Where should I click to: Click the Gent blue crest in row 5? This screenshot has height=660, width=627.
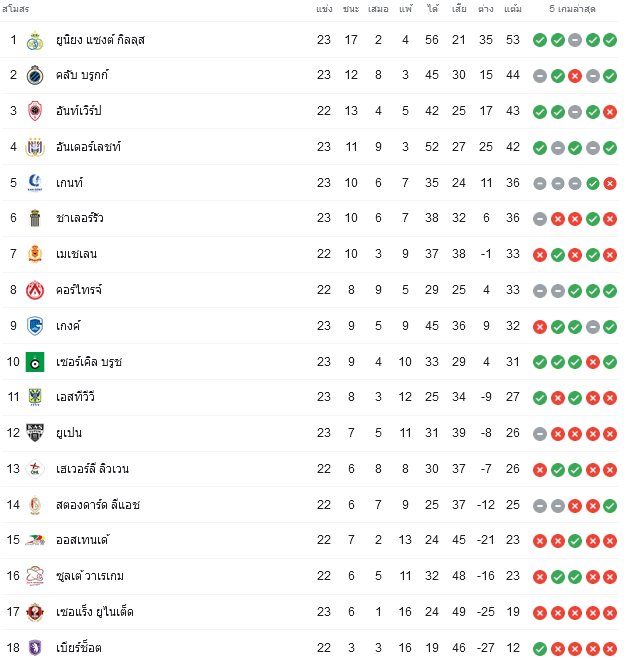tap(35, 183)
